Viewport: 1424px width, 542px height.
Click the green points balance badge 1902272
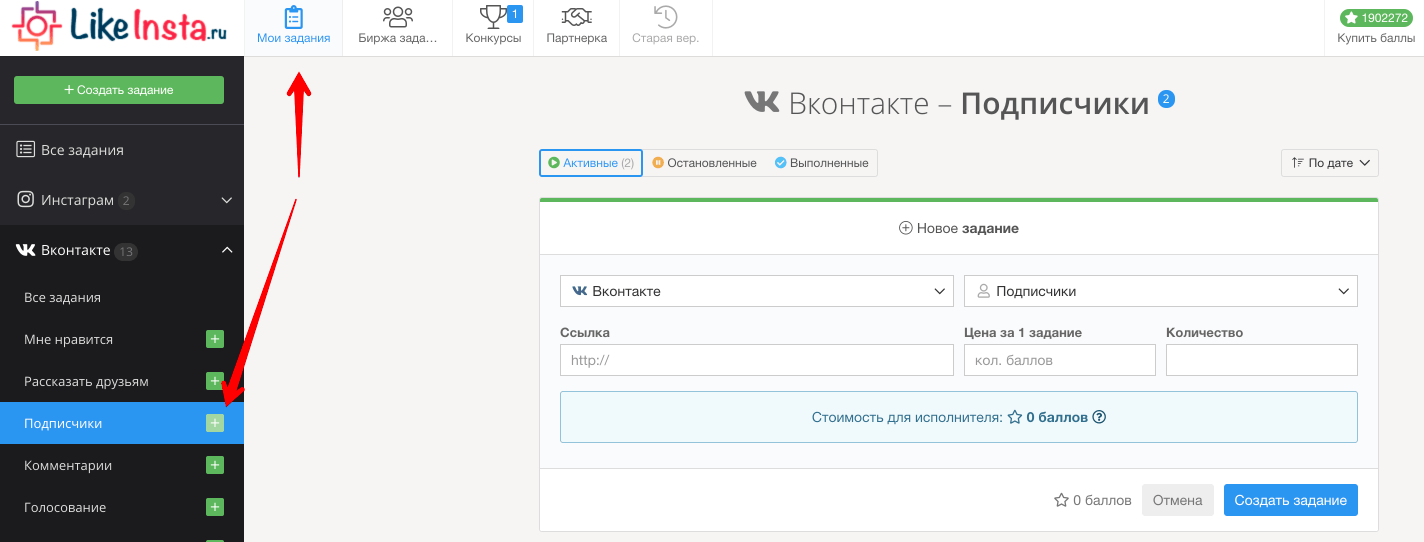[x=1376, y=18]
